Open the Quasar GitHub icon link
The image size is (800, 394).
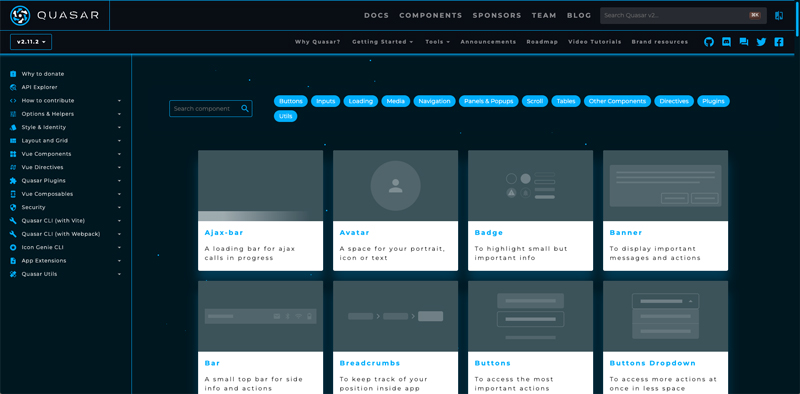point(709,42)
